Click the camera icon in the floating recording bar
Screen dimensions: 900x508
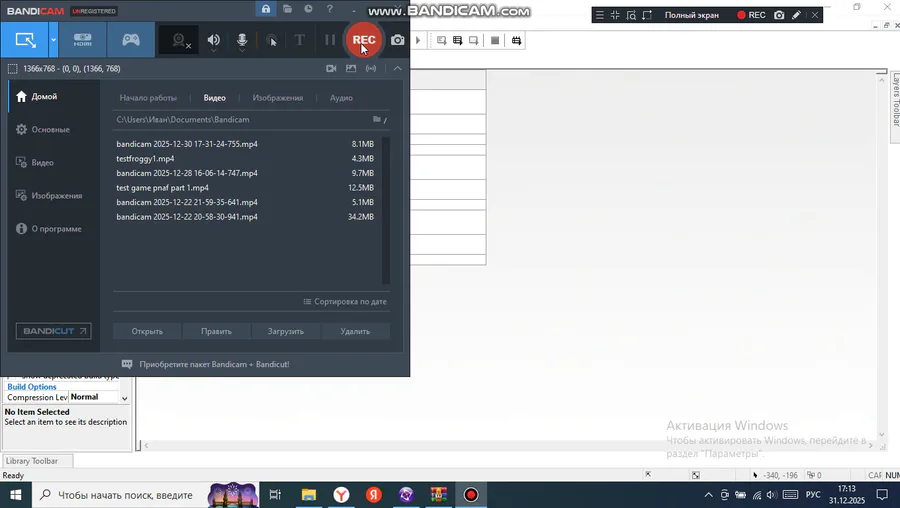coord(779,15)
